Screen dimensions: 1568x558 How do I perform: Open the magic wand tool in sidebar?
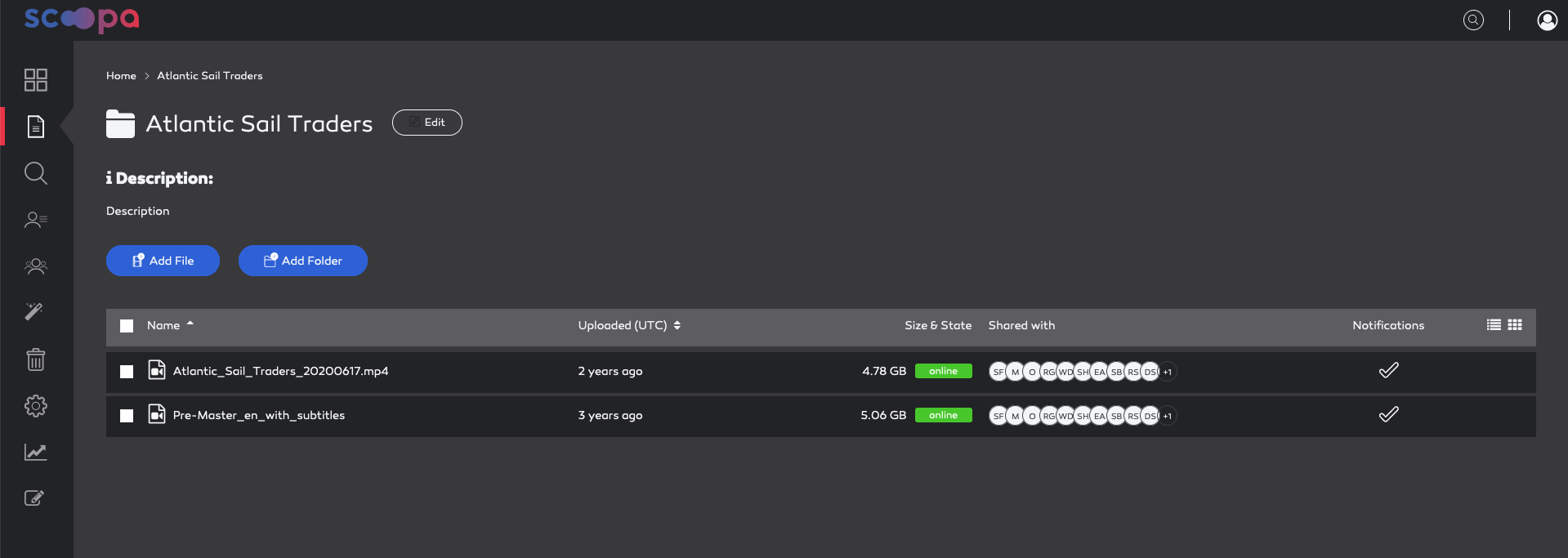[x=34, y=311]
